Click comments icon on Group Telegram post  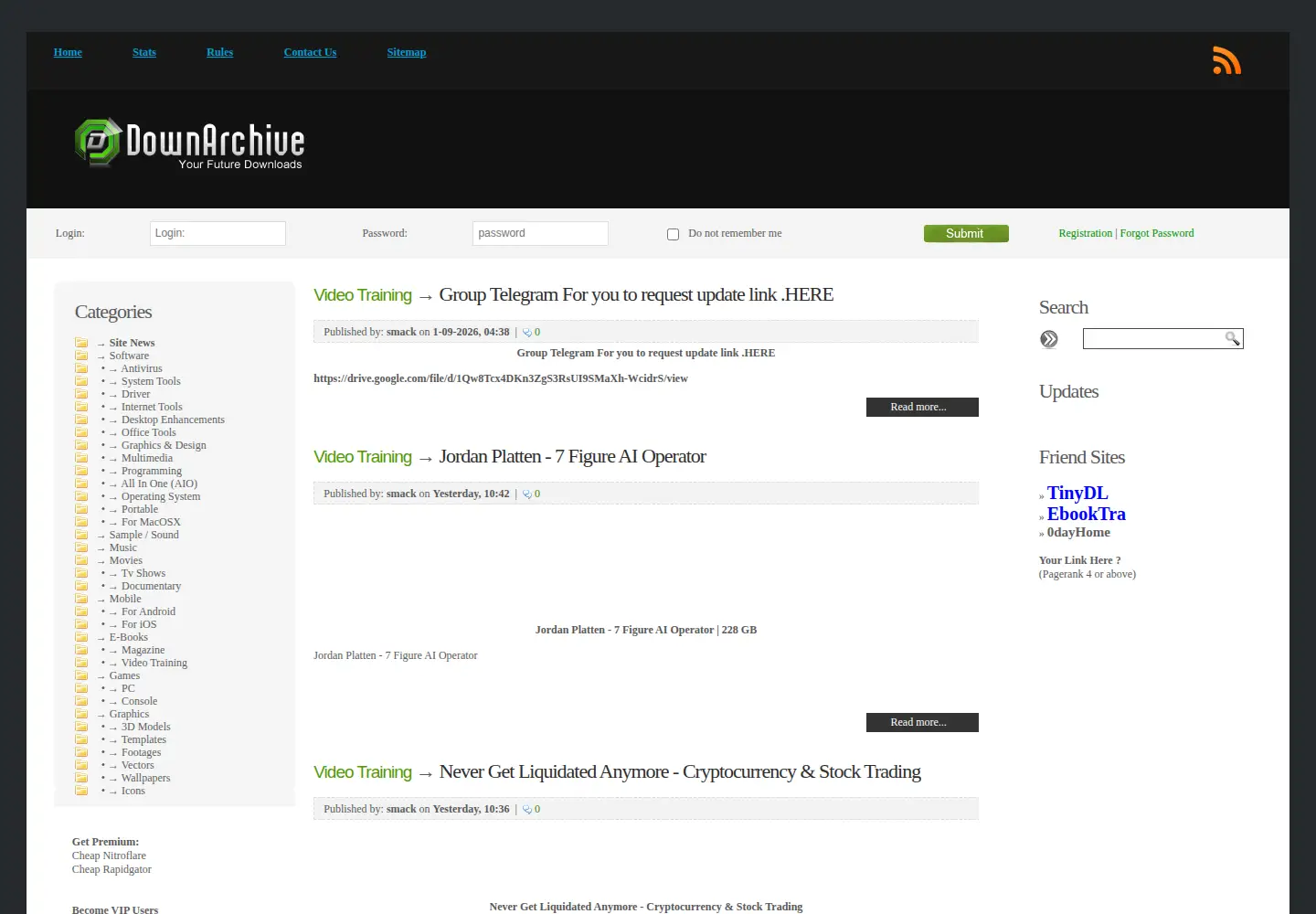click(527, 333)
